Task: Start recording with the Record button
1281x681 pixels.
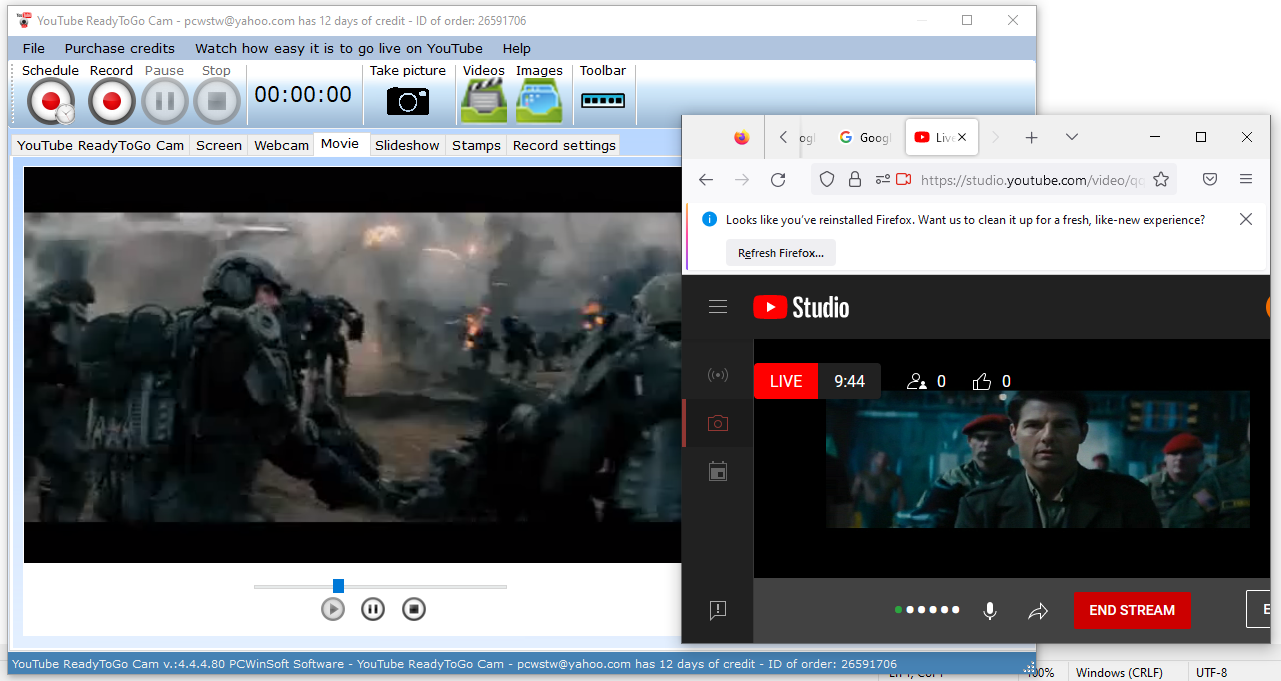Action: point(111,101)
